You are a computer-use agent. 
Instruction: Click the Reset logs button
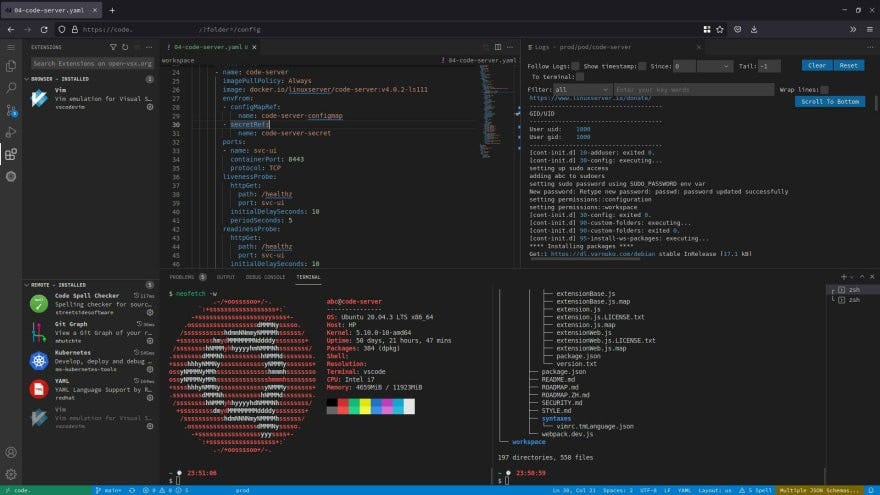point(849,66)
